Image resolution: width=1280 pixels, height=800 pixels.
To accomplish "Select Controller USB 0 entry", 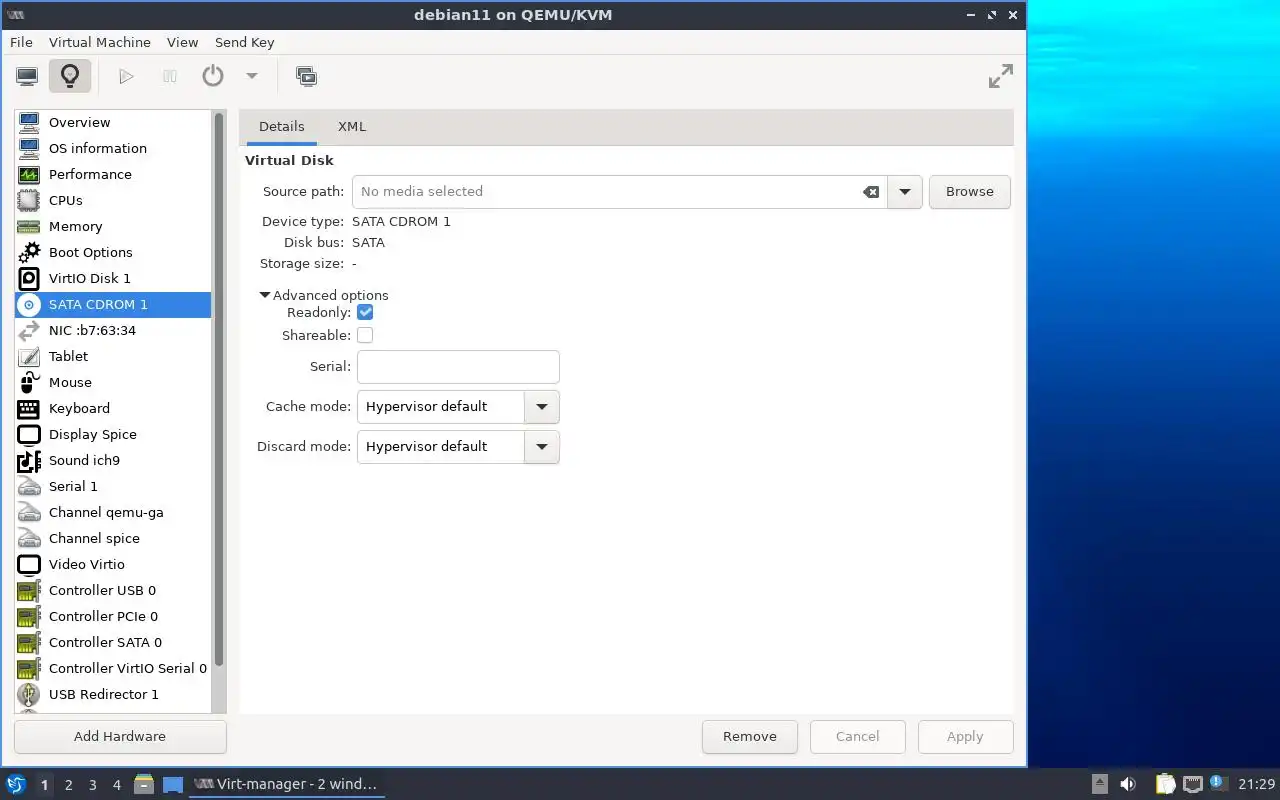I will click(x=113, y=590).
